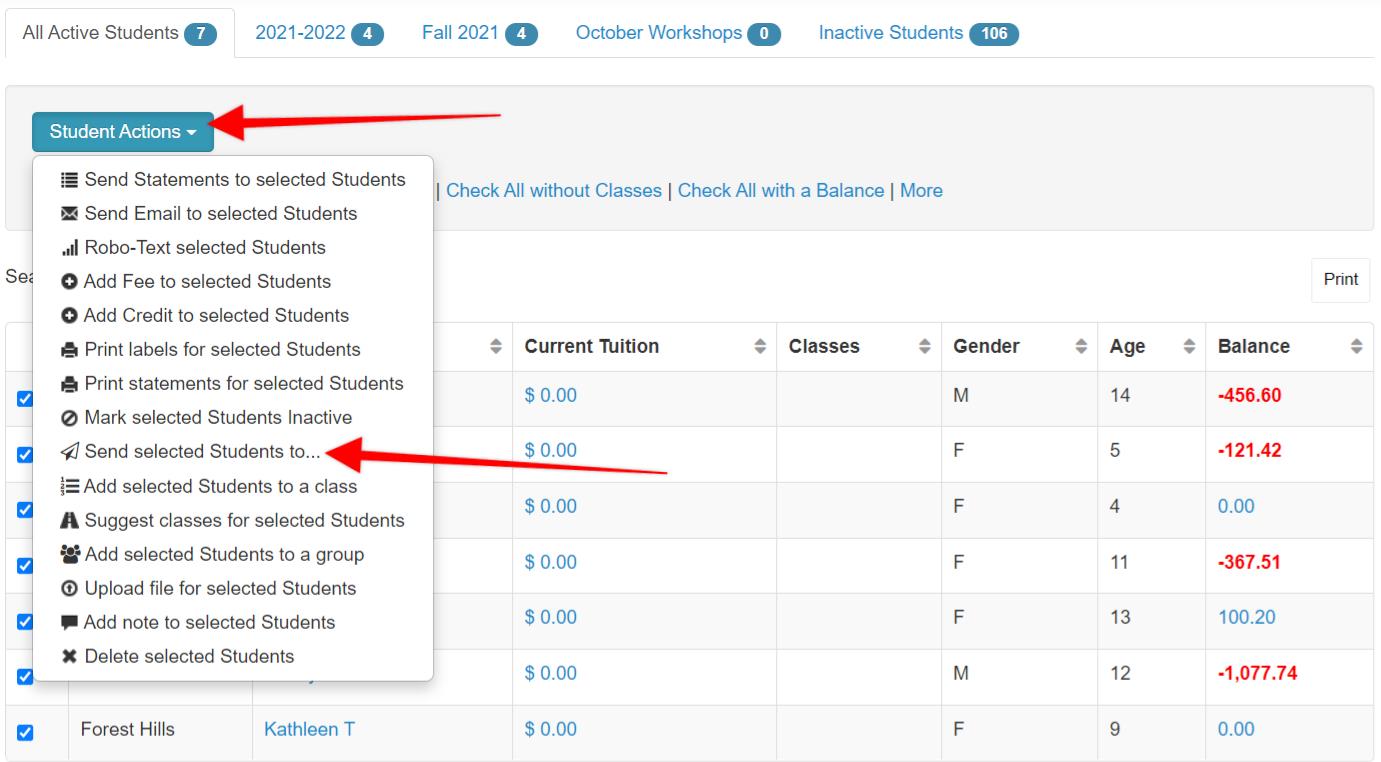Click the road icon beside Suggest classes
Screen dimensions: 1381x762
69,521
